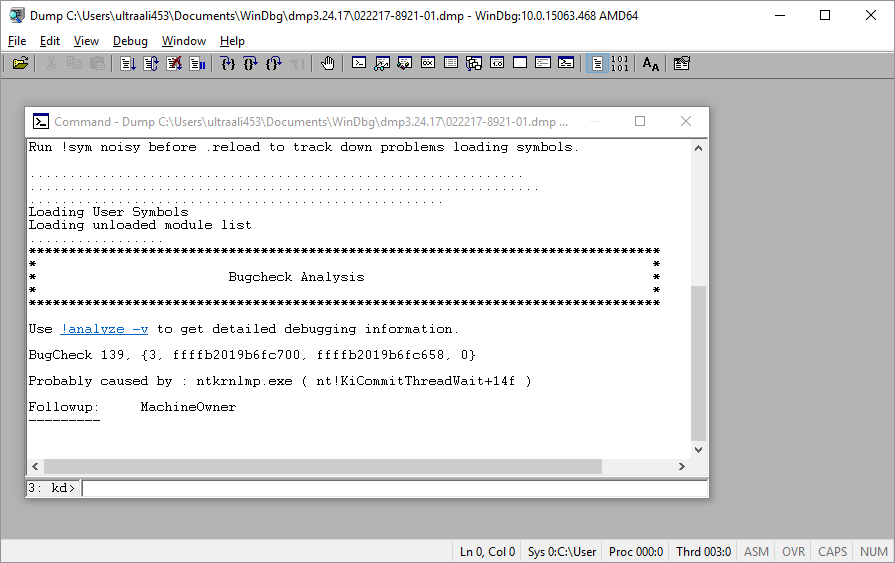This screenshot has height=563, width=895.
Task: Turn Source Mode on toolbar icon
Action: (597, 63)
